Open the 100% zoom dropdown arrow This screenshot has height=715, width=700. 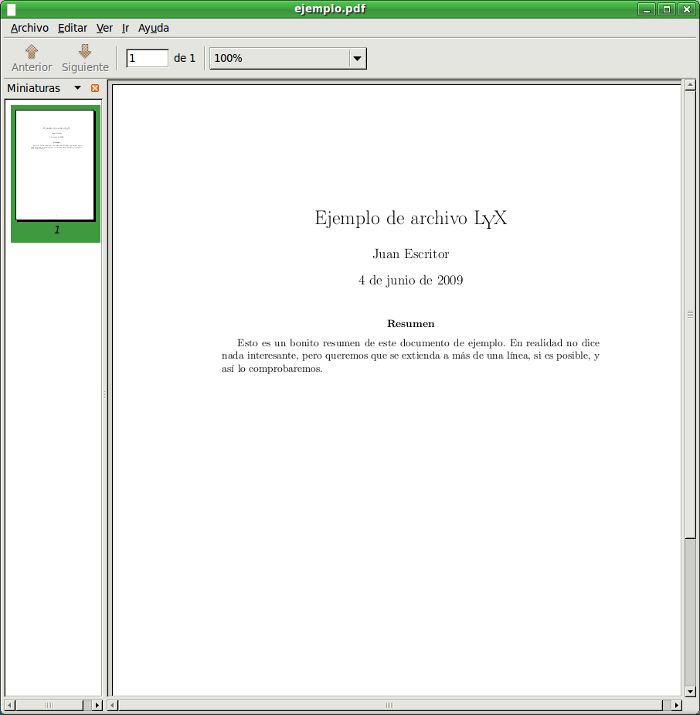(358, 58)
